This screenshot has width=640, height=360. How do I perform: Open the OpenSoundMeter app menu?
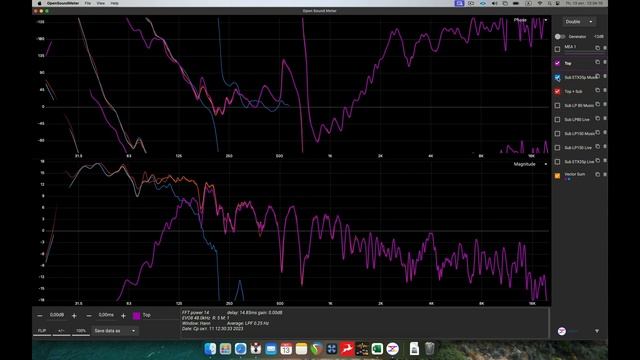pyautogui.click(x=63, y=3)
